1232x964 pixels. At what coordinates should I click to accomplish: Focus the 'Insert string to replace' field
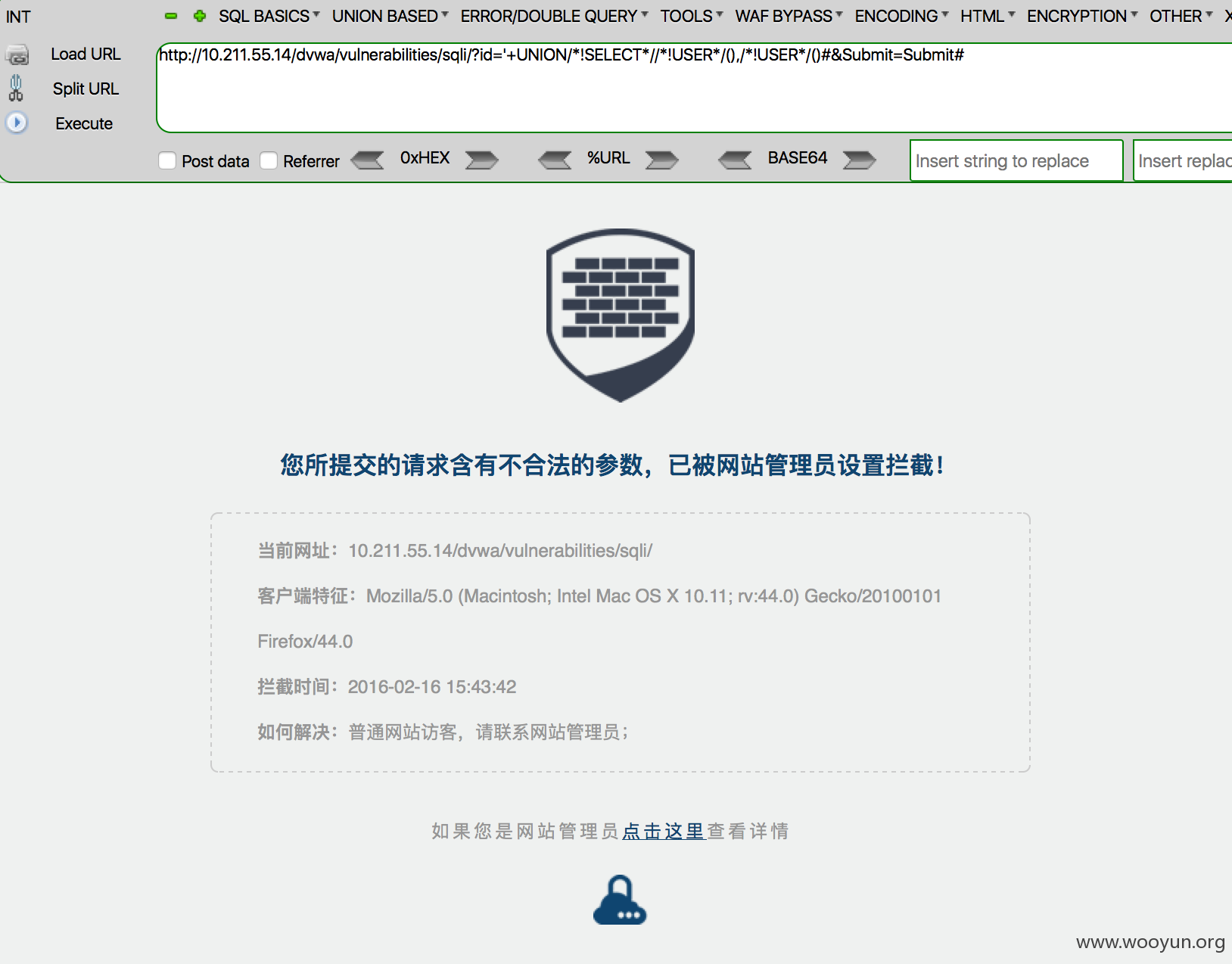coord(1016,160)
